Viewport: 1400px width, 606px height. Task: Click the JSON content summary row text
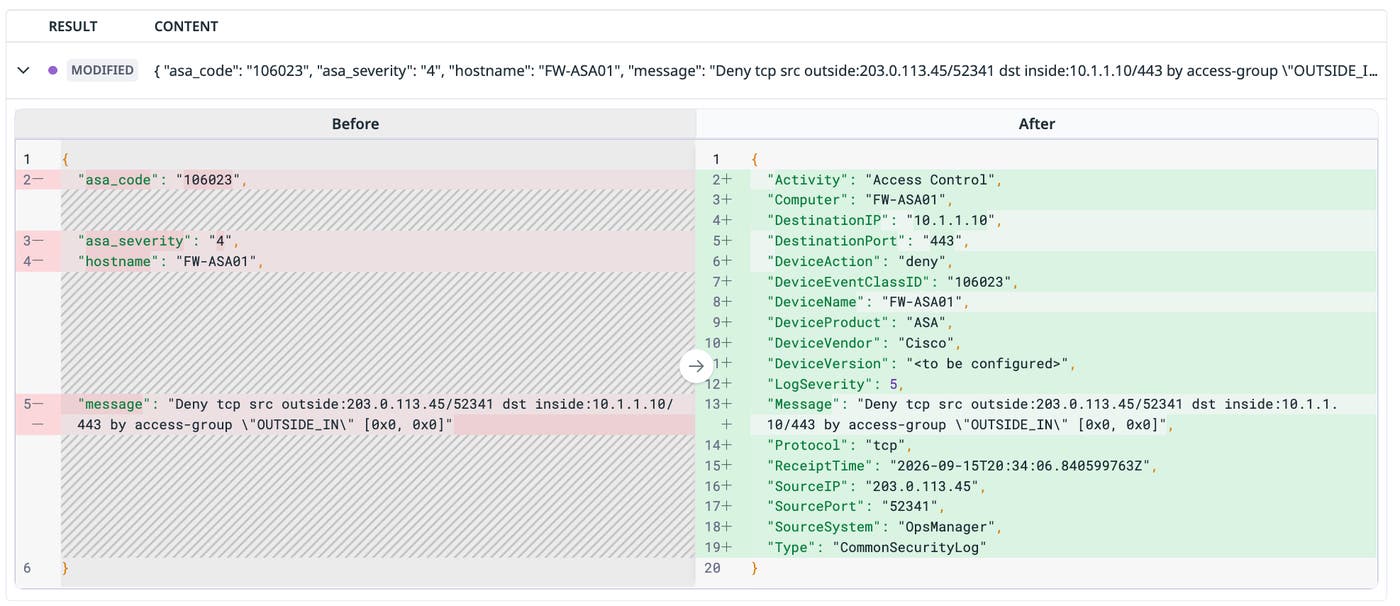click(767, 71)
